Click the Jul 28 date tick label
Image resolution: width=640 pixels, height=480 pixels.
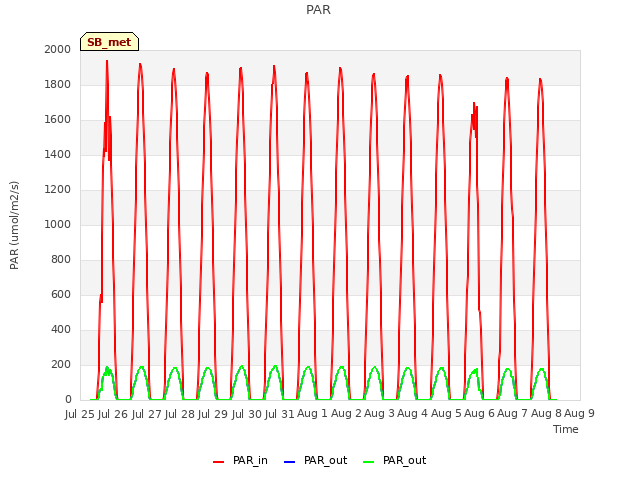coord(180,414)
